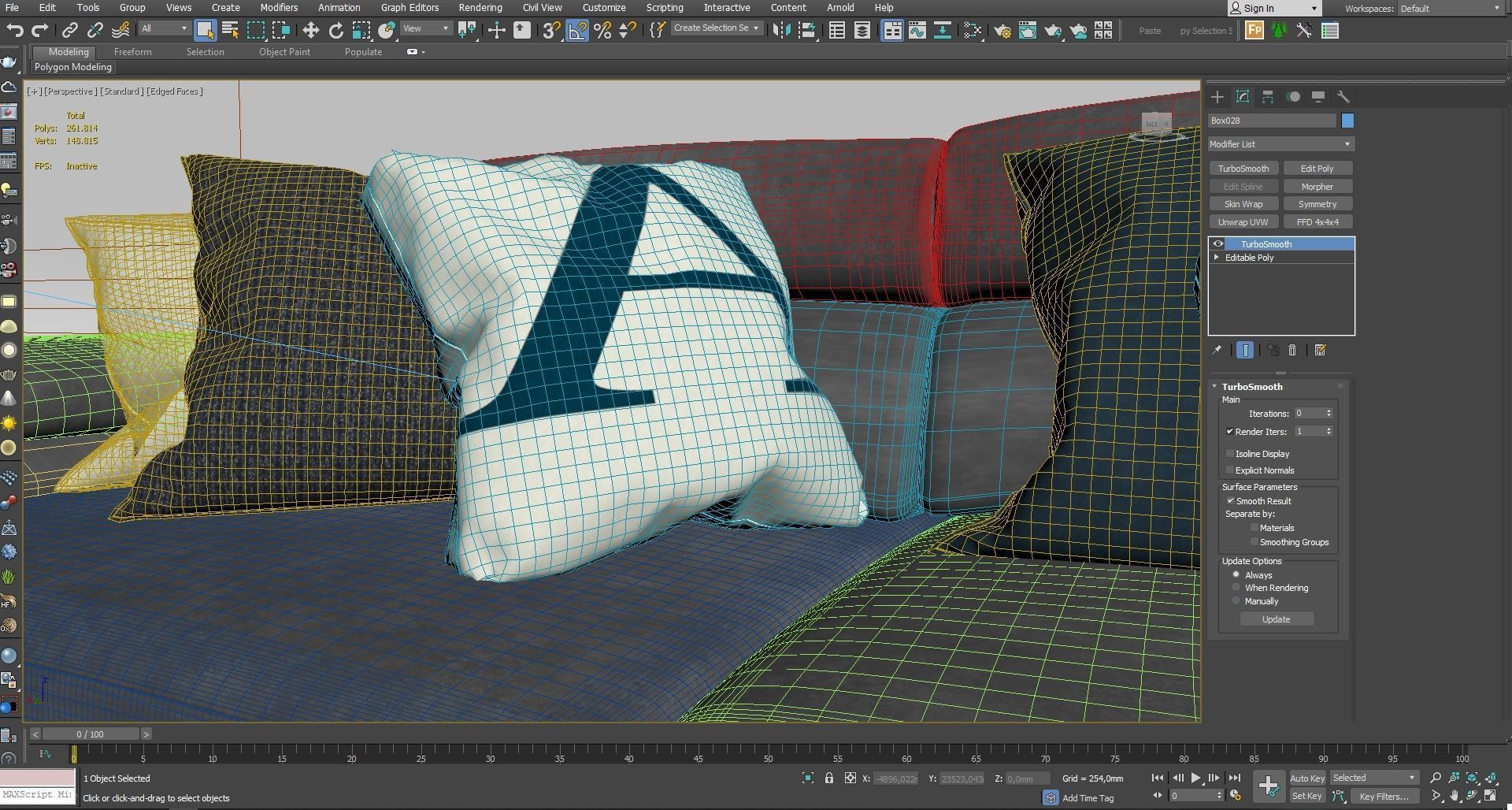Choose the Select and Move tool
Viewport: 1512px width, 810px height.
[x=310, y=31]
